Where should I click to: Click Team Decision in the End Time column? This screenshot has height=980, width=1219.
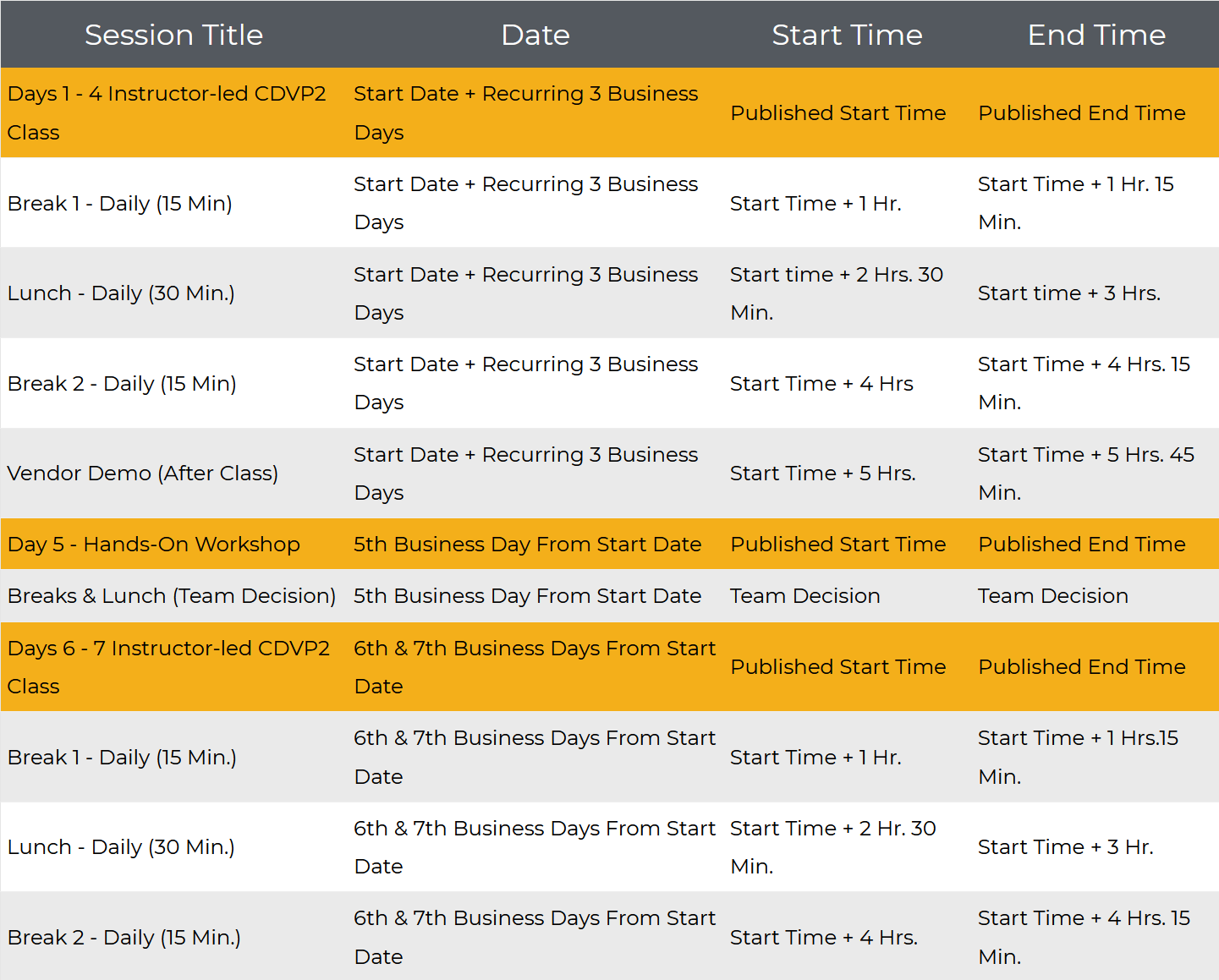(x=1052, y=596)
